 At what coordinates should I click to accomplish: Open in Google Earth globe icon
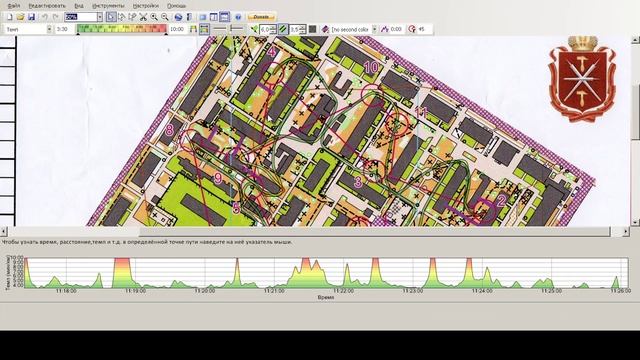pyautogui.click(x=178, y=17)
